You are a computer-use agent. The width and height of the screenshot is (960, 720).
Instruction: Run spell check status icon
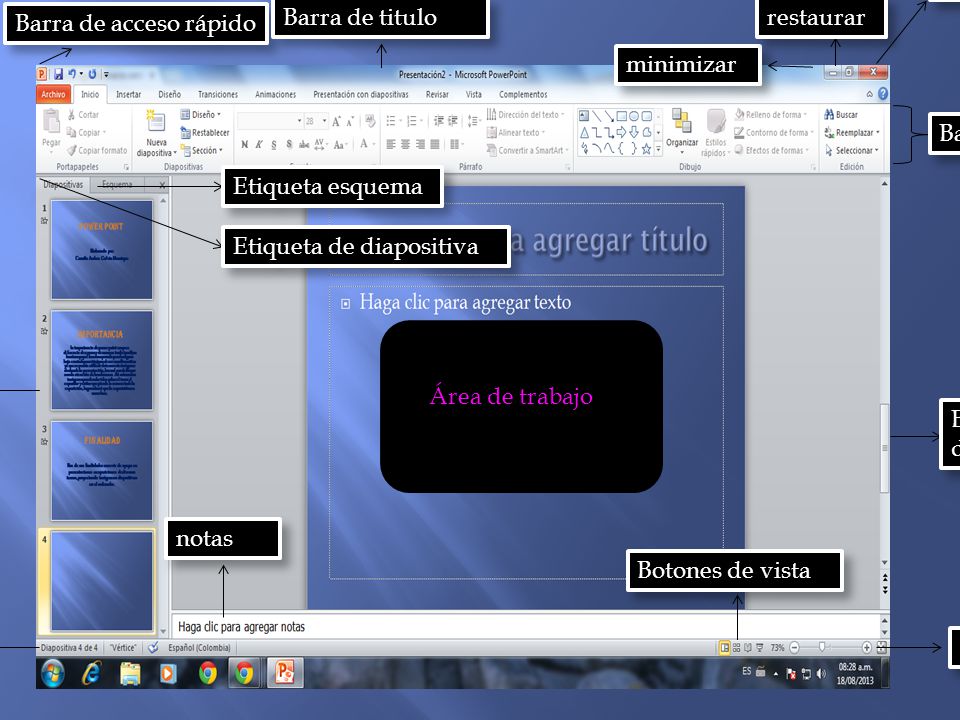pyautogui.click(x=153, y=647)
